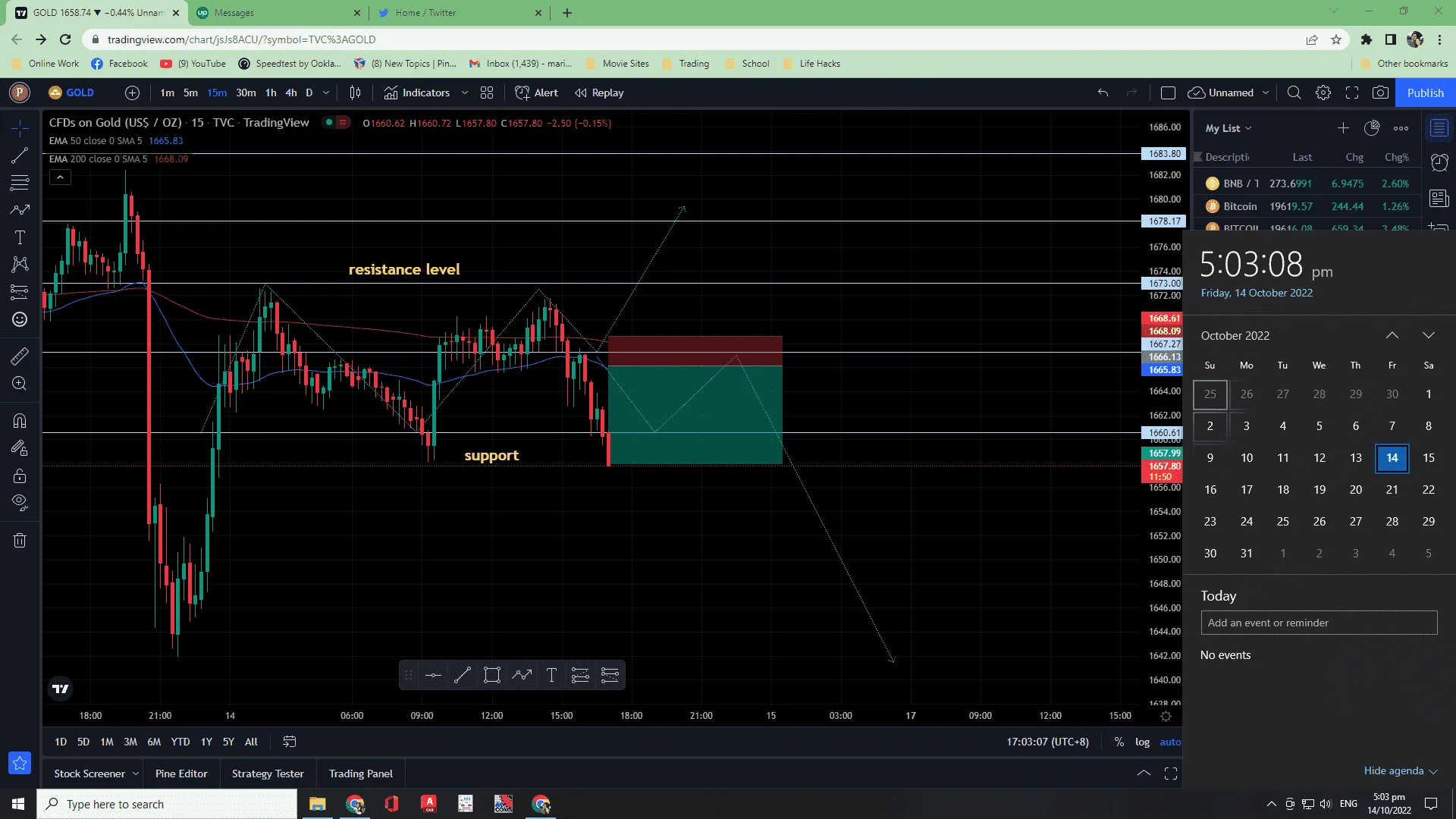The height and width of the screenshot is (819, 1456).
Task: Click the Windows taskbar search box
Action: pos(167,804)
